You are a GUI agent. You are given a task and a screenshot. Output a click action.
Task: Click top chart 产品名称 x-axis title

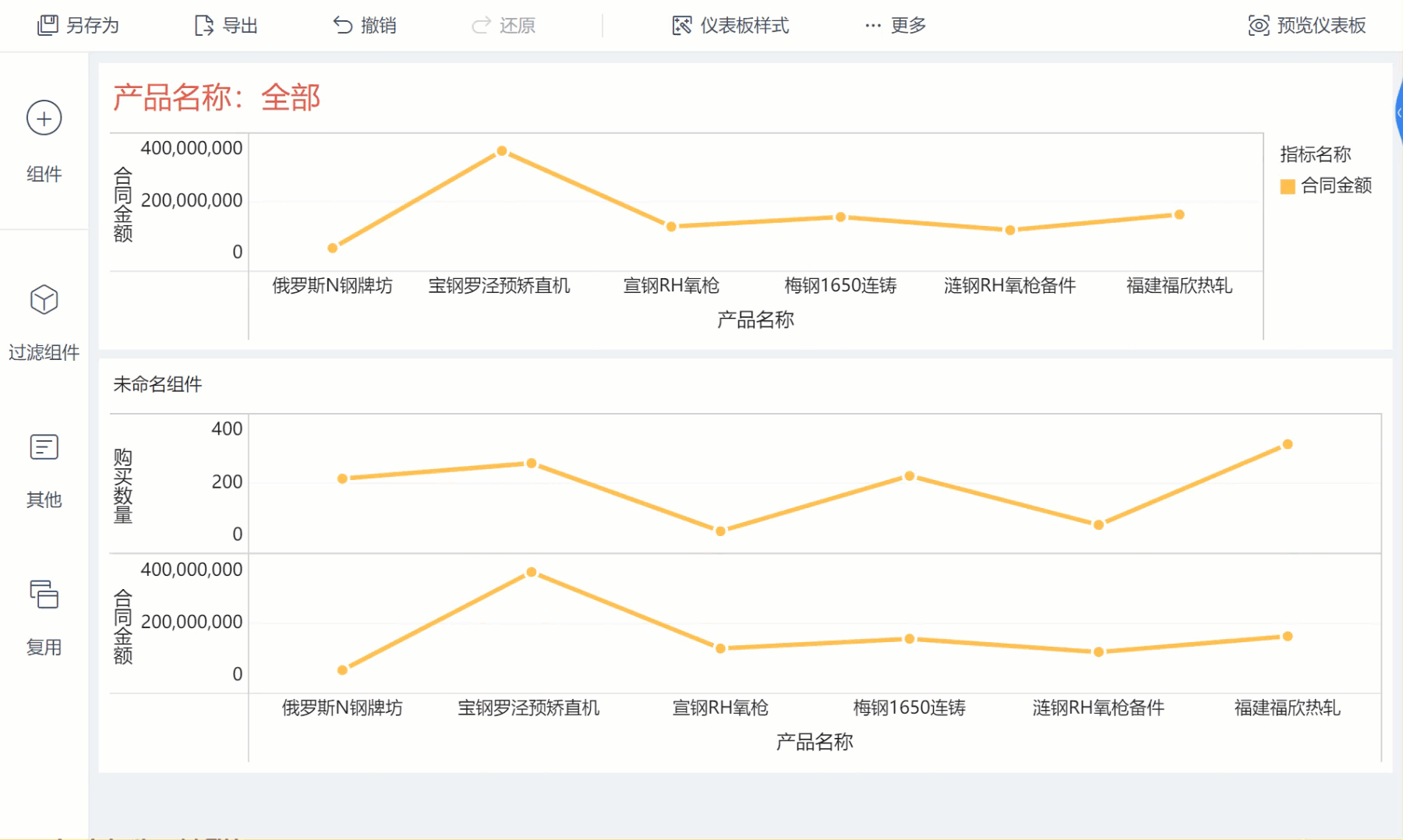pyautogui.click(x=756, y=319)
